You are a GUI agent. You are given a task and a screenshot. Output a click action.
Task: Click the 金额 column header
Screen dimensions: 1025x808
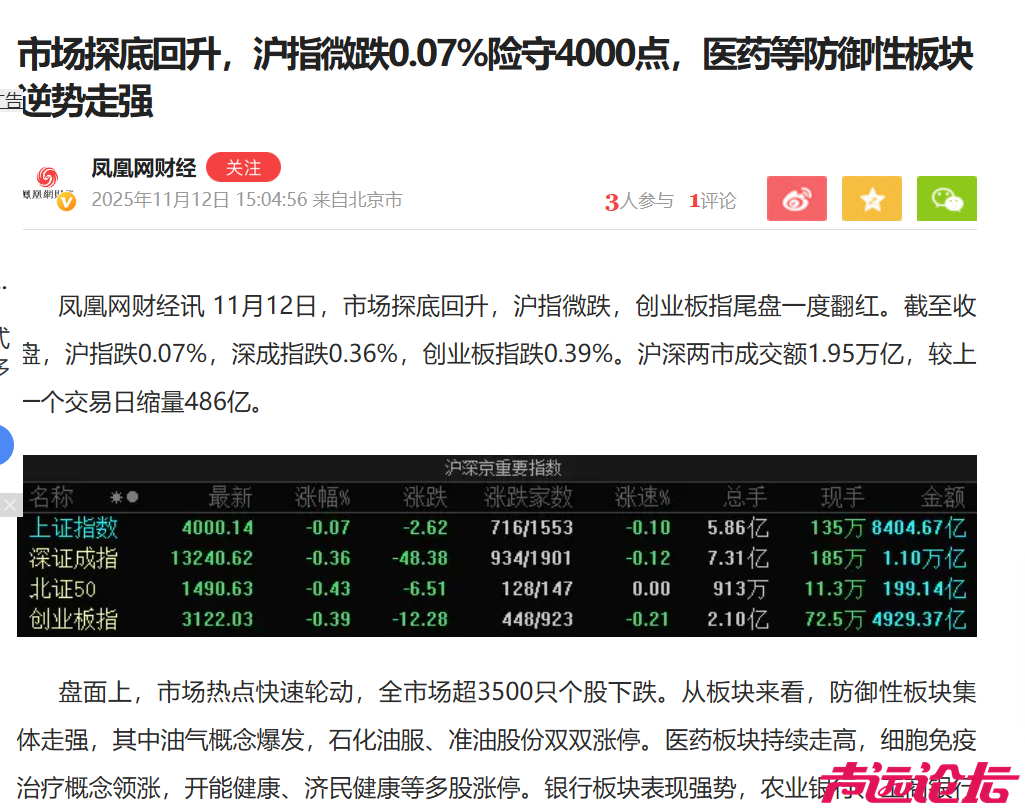(943, 497)
